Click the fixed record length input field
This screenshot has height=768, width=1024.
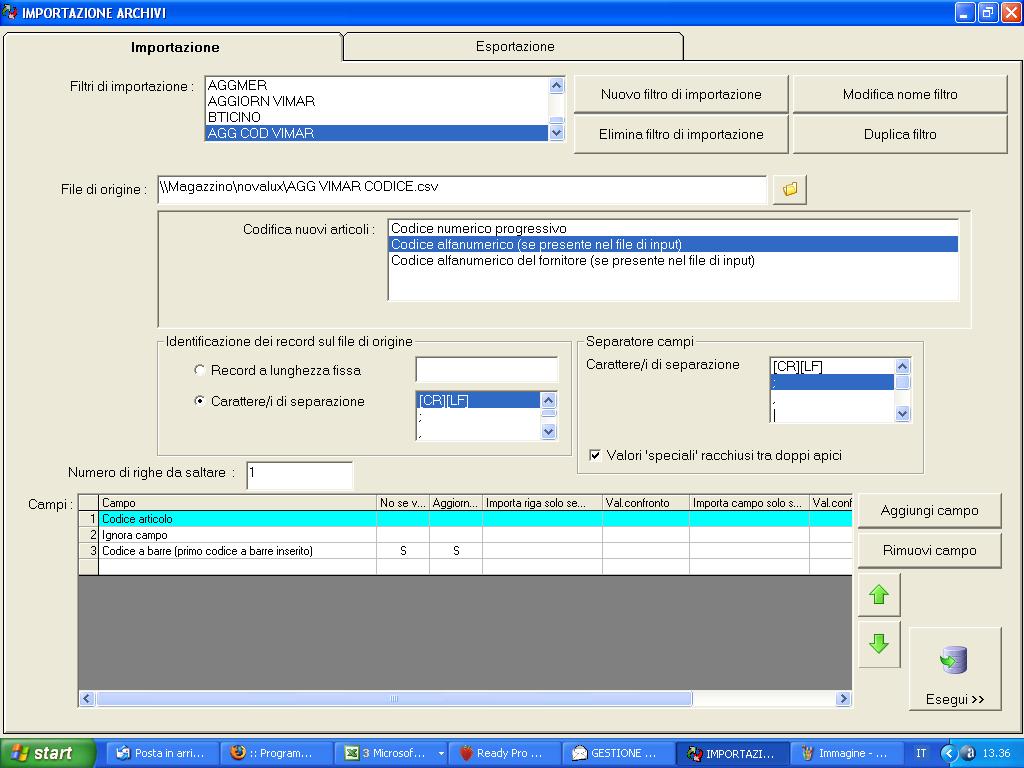click(487, 370)
